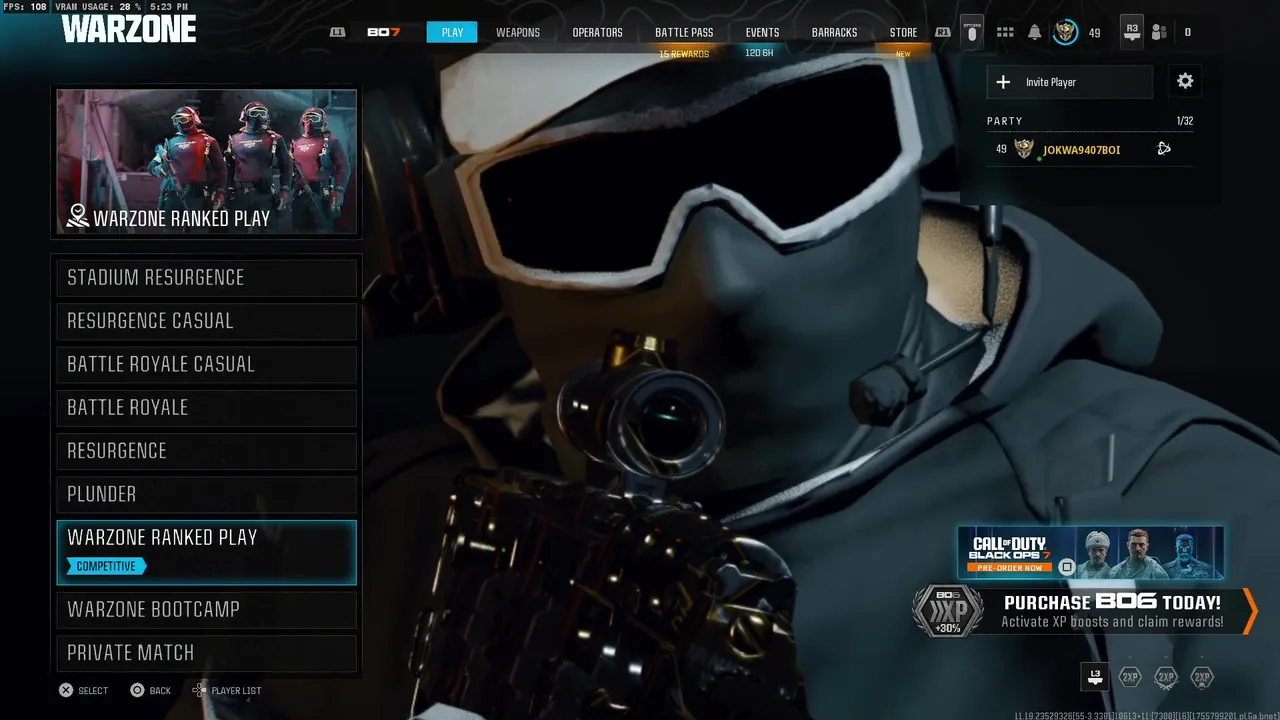Click the L1 bumper tab-left icon
The height and width of the screenshot is (720, 1280).
tap(337, 32)
